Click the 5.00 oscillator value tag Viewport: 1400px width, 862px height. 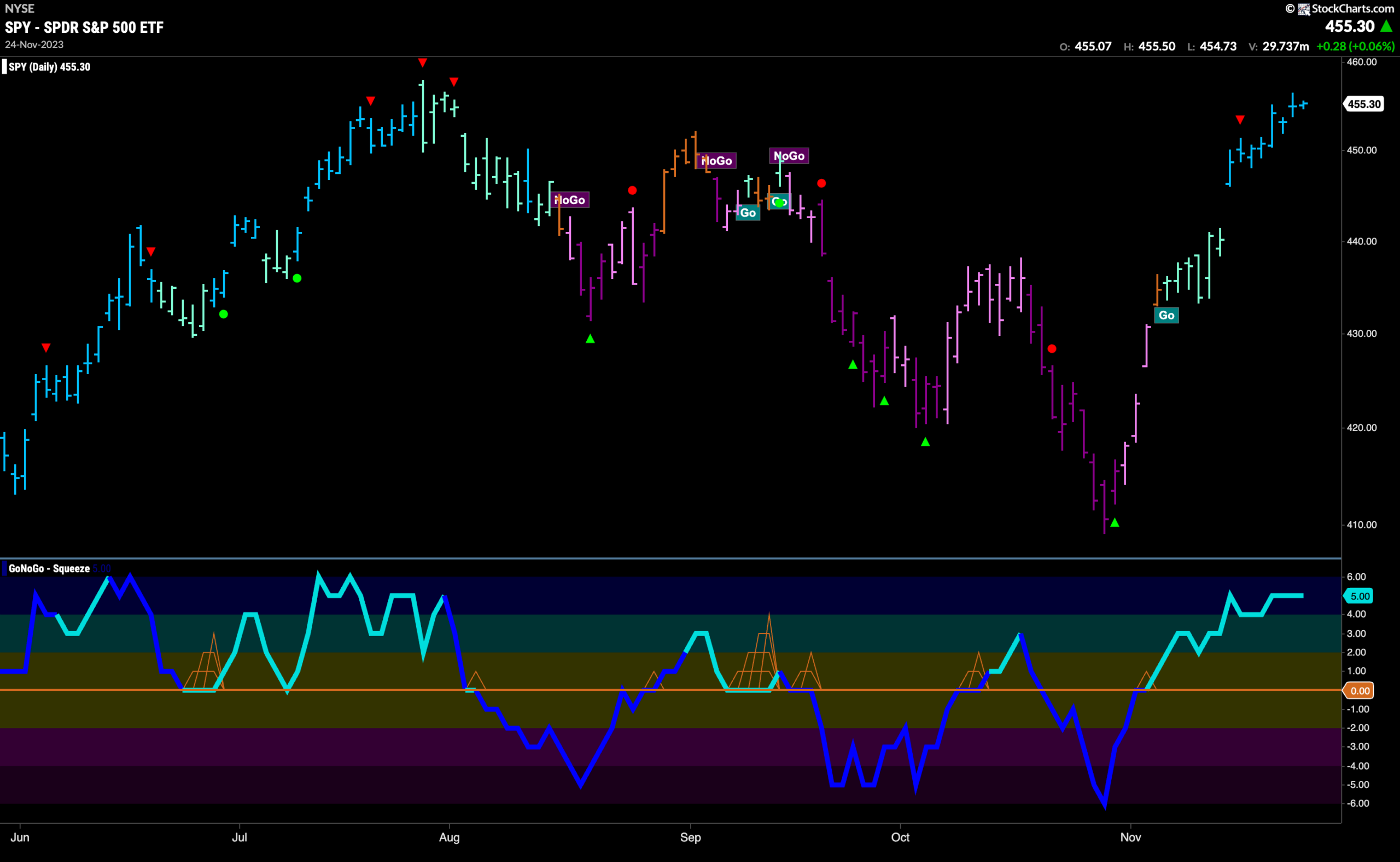click(1360, 596)
